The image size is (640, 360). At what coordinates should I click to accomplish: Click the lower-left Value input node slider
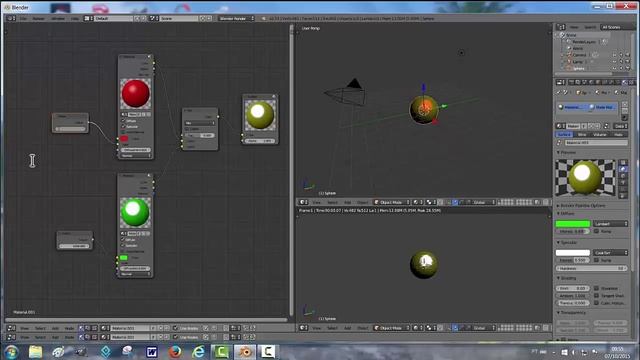click(x=74, y=246)
